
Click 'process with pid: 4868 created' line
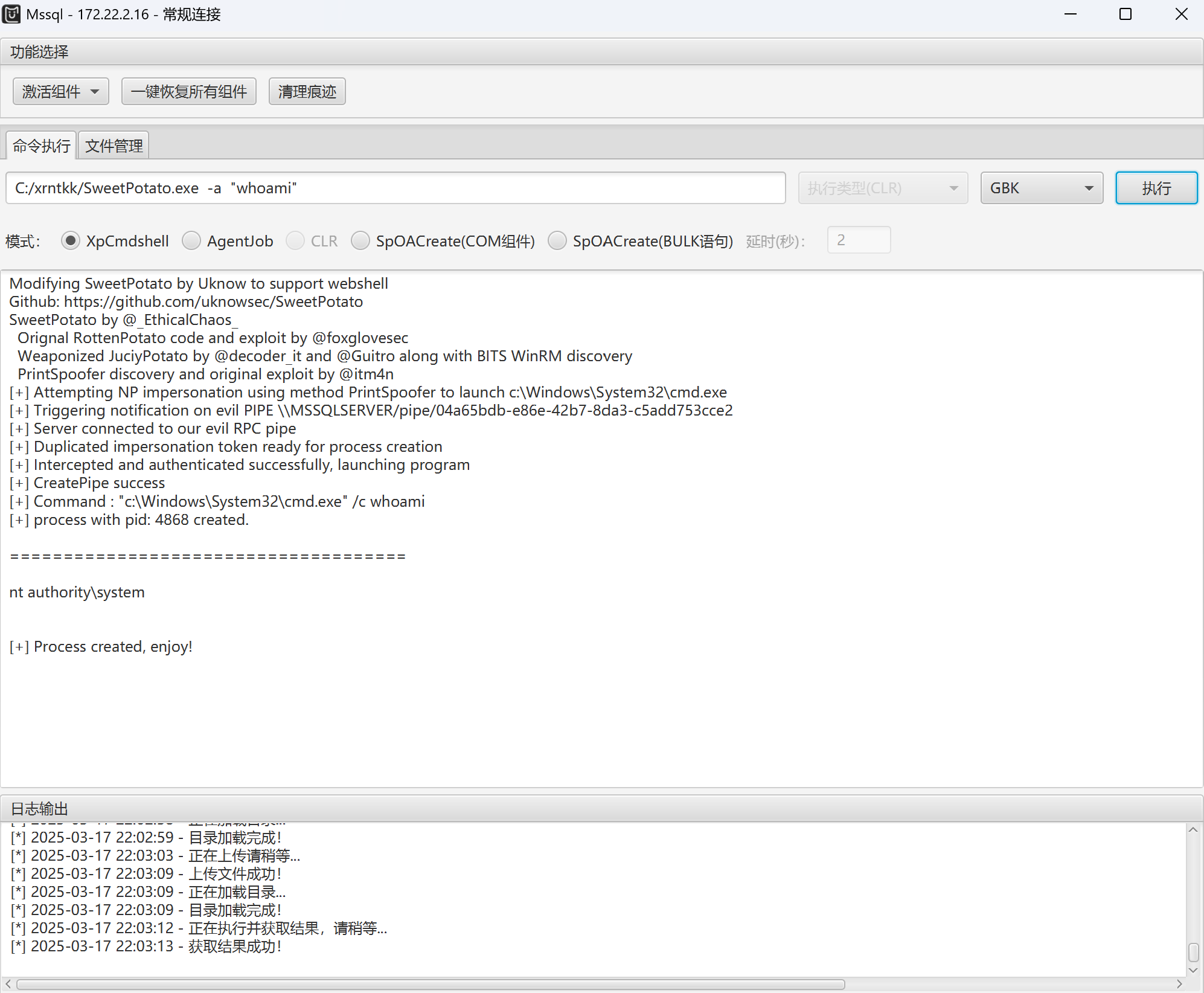(129, 519)
